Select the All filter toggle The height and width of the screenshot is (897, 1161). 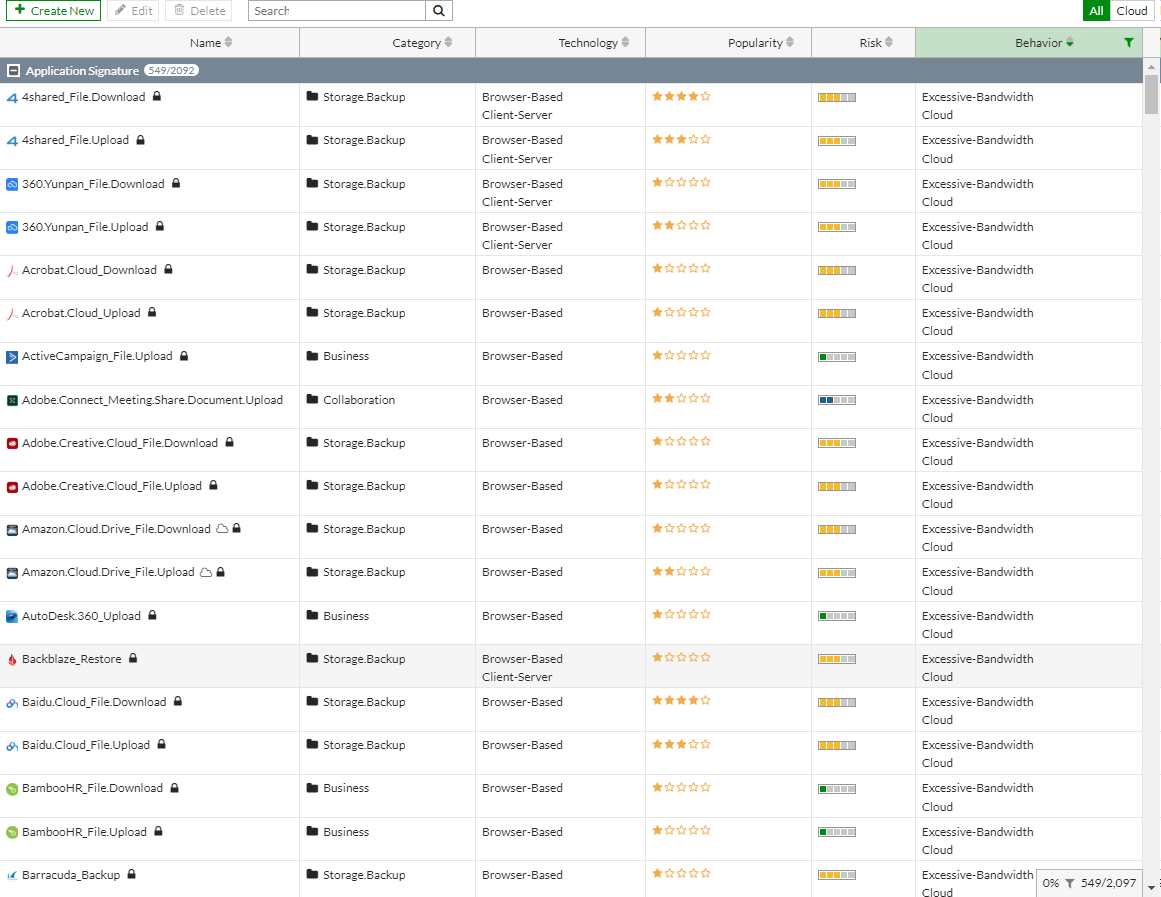1097,11
